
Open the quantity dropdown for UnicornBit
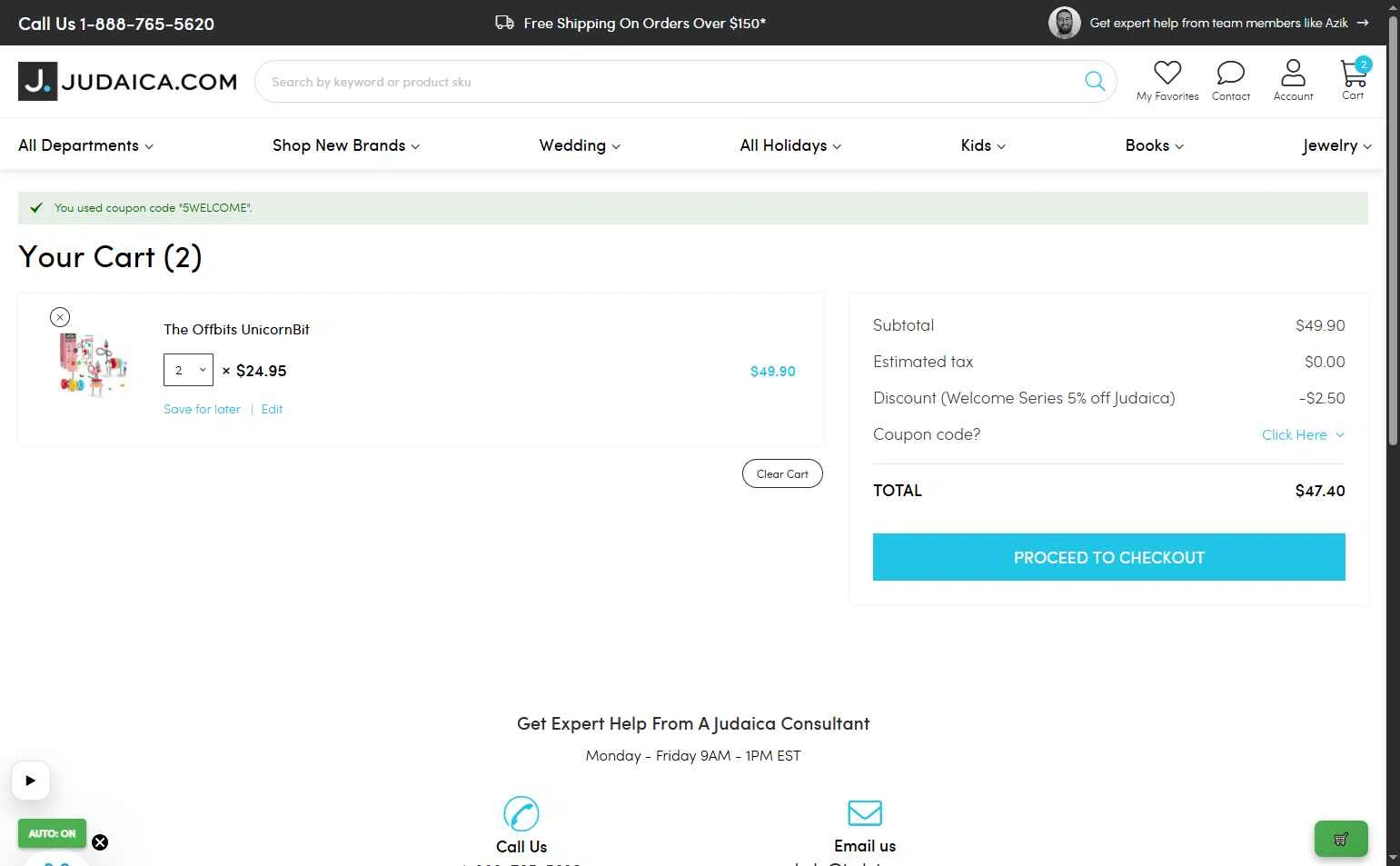188,370
